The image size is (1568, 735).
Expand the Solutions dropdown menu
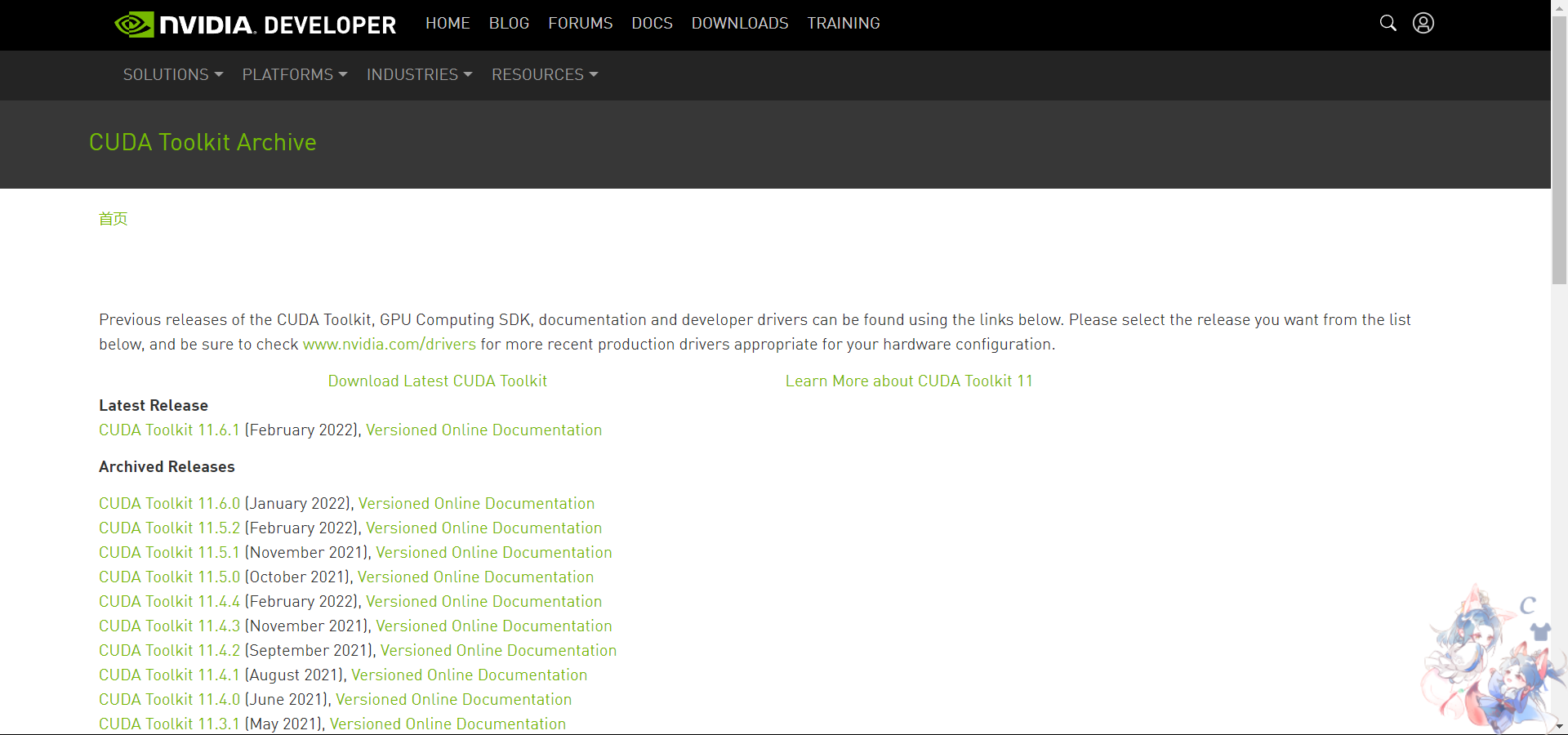click(x=173, y=74)
